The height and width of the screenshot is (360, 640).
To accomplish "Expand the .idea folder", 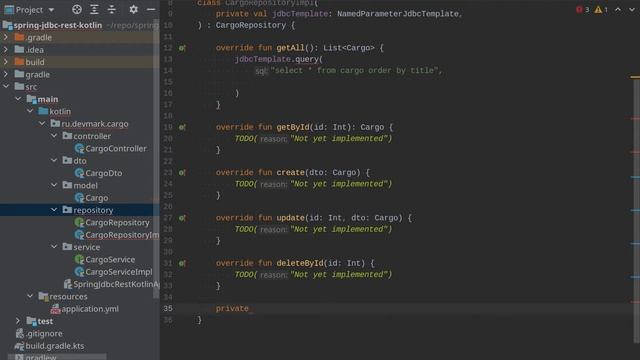I will 6,49.
